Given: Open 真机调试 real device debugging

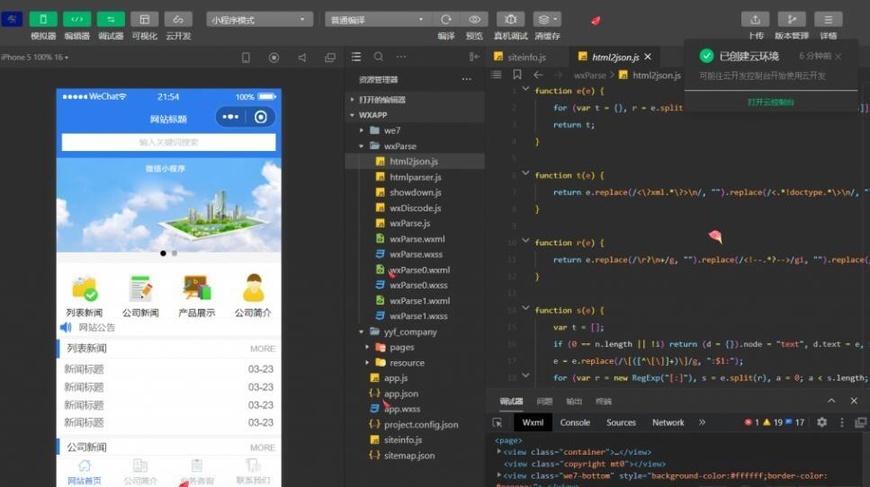Looking at the screenshot, I should pos(510,19).
